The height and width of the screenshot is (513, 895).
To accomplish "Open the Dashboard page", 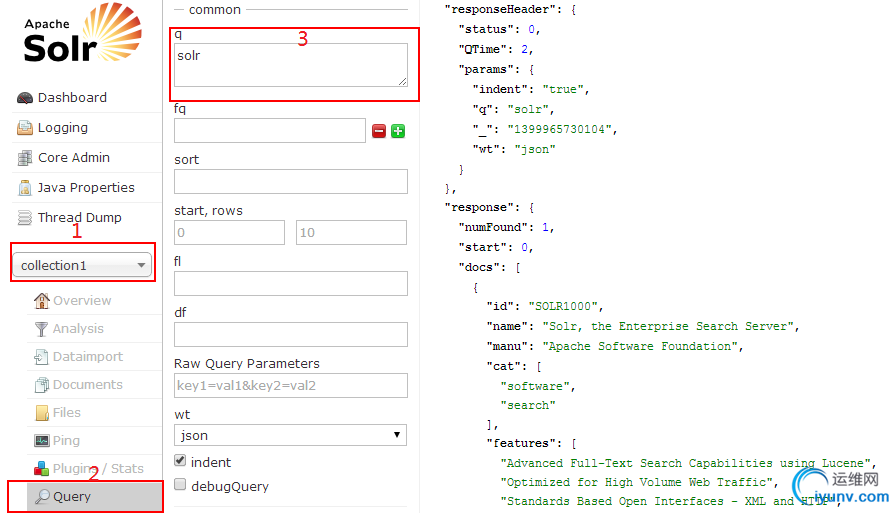I will pyautogui.click(x=72, y=98).
